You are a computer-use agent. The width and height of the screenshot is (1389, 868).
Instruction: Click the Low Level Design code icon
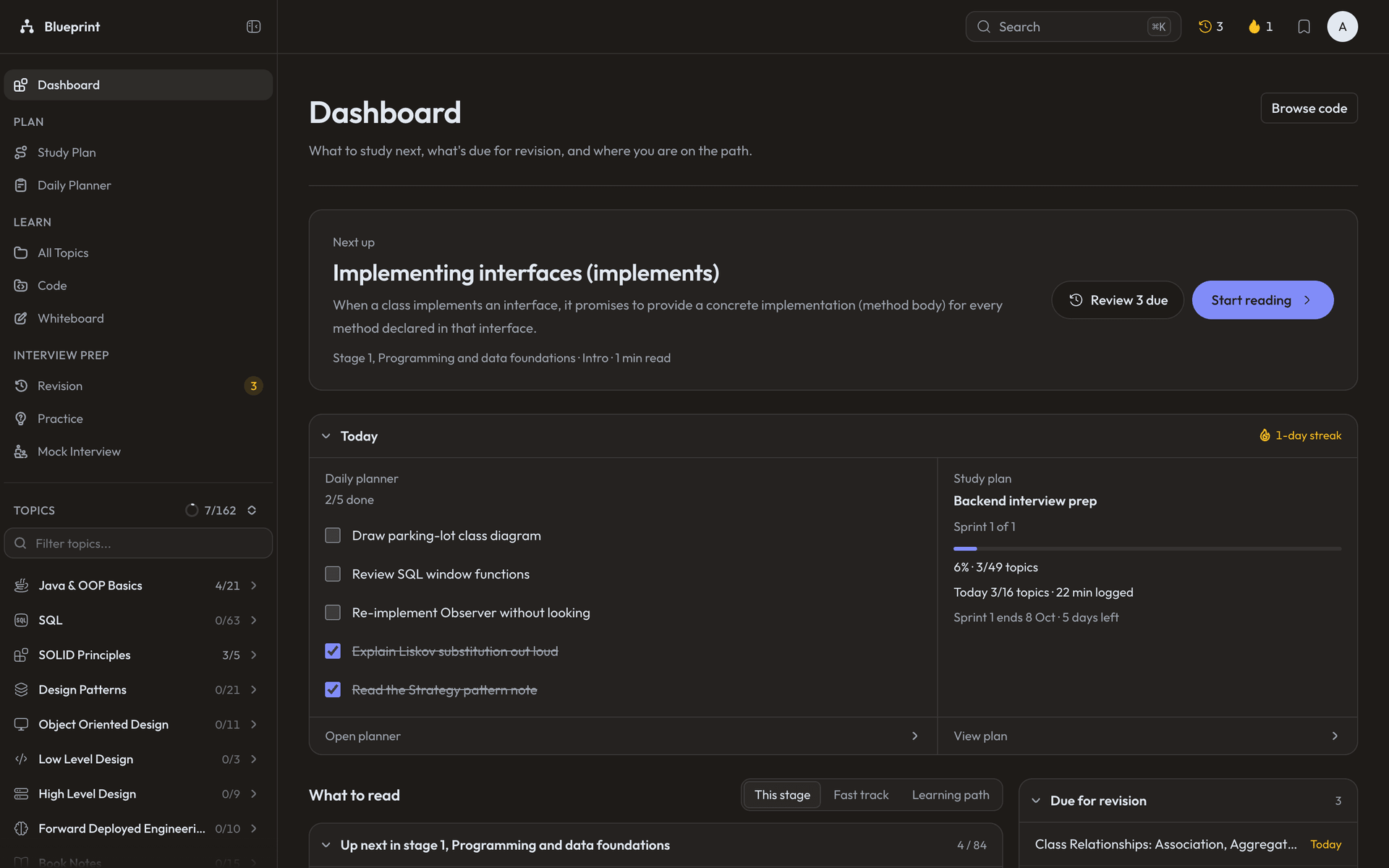pos(22,759)
